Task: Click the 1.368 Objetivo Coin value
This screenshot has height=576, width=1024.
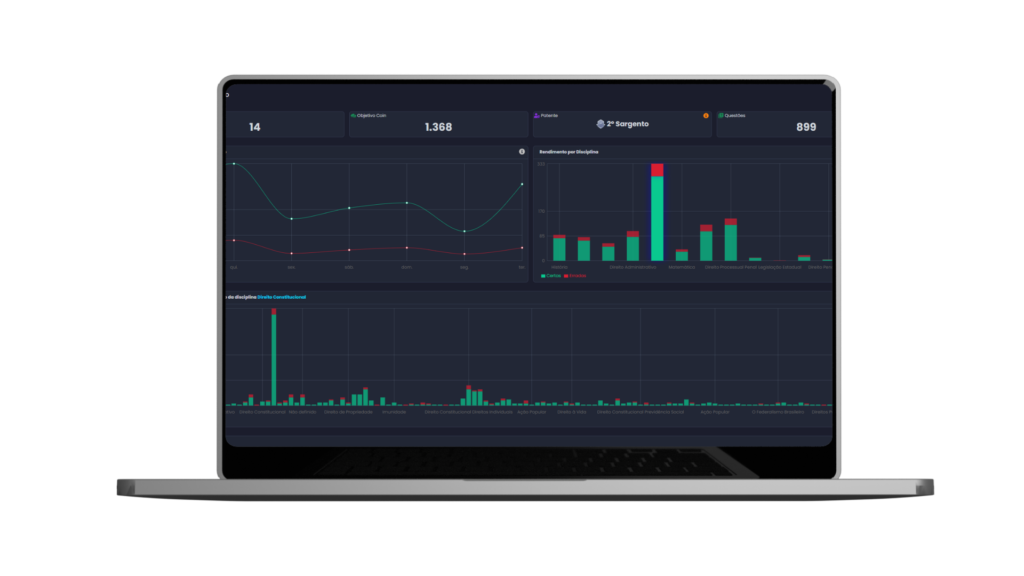Action: click(x=438, y=127)
